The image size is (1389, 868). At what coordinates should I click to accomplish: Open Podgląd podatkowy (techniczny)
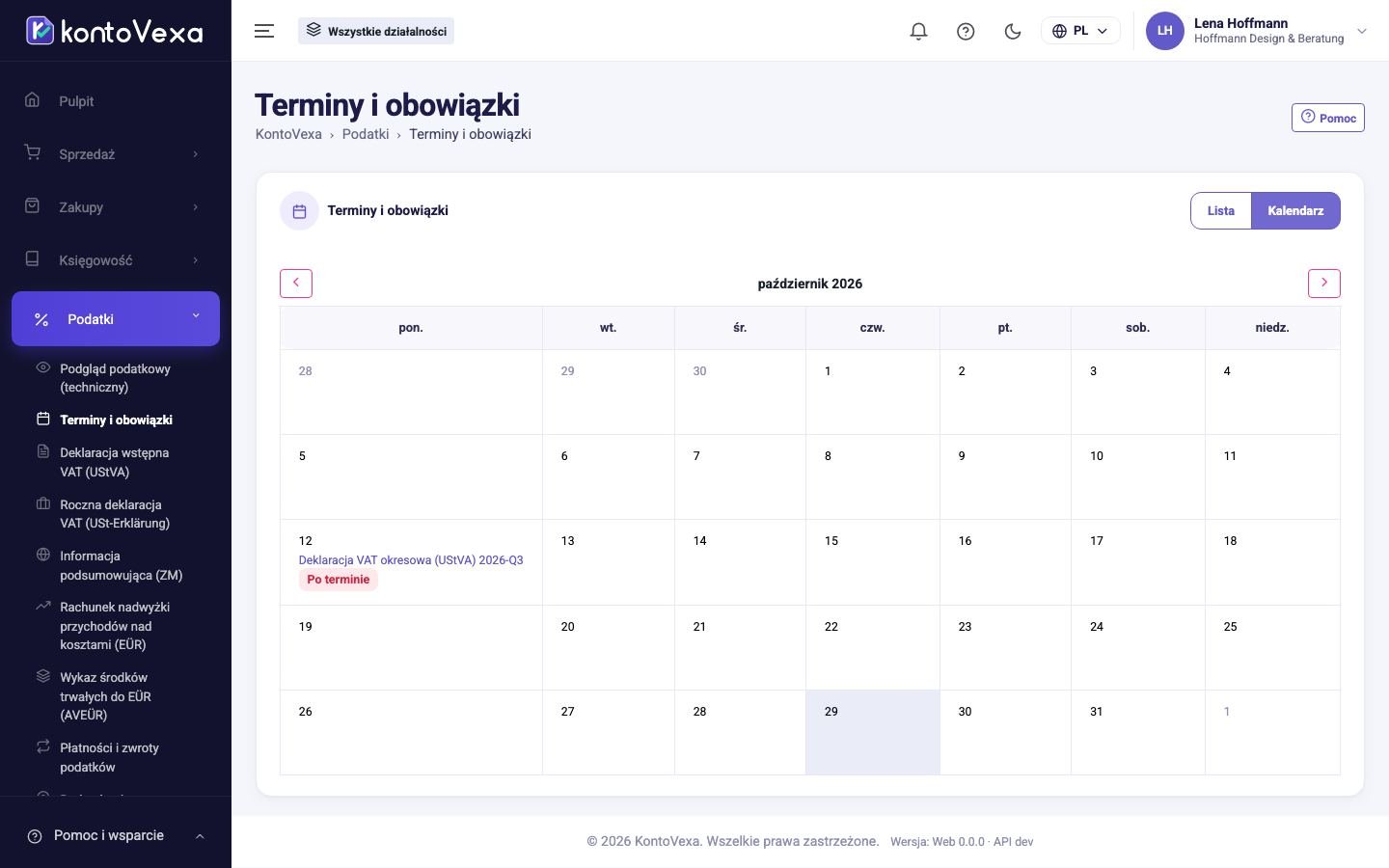[116, 378]
